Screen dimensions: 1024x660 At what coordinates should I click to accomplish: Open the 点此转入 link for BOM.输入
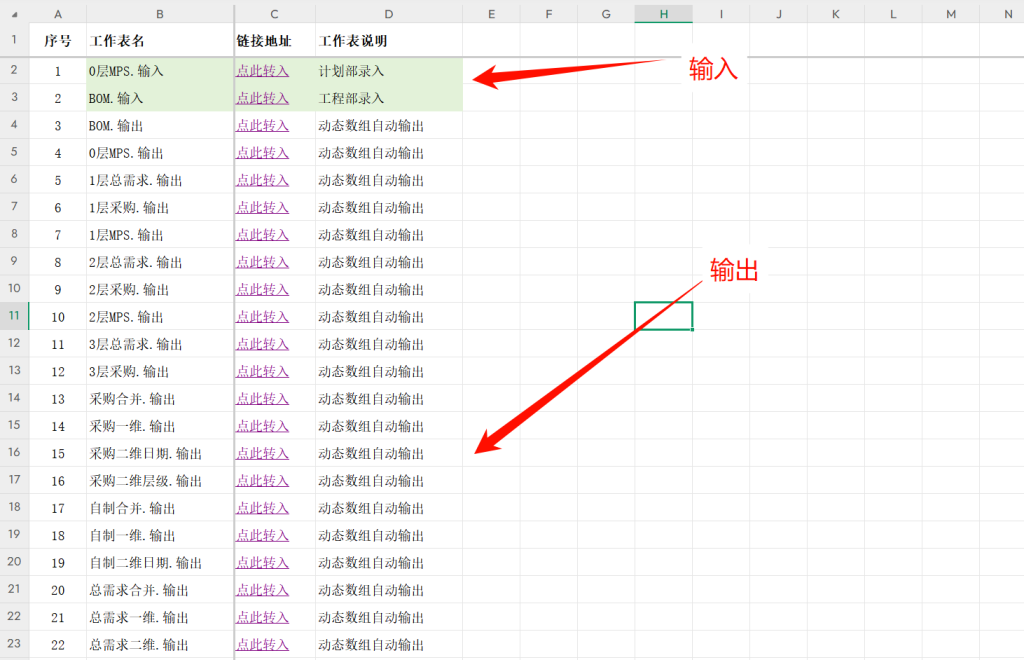262,99
